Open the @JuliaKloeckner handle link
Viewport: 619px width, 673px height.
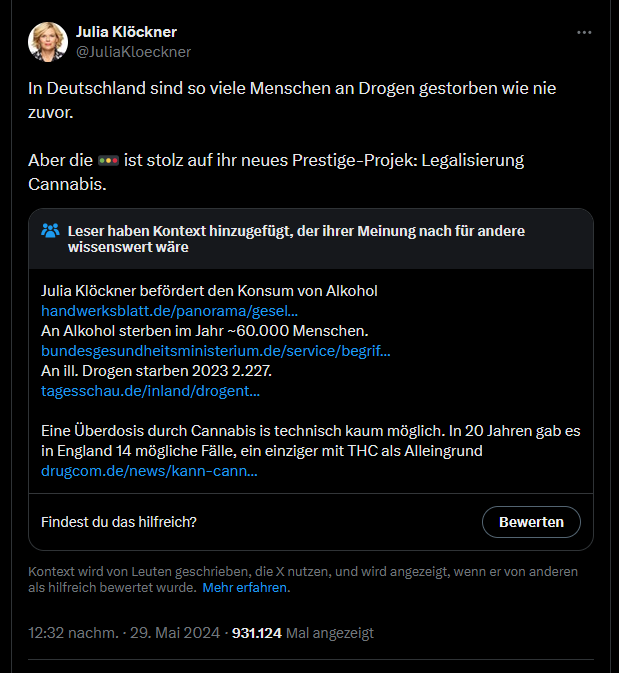[x=134, y=52]
